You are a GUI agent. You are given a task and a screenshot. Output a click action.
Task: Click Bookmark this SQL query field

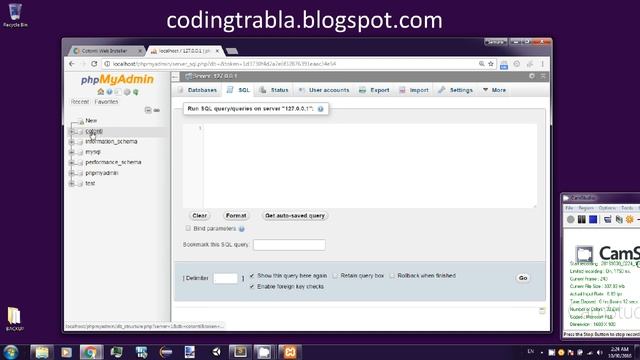click(289, 245)
